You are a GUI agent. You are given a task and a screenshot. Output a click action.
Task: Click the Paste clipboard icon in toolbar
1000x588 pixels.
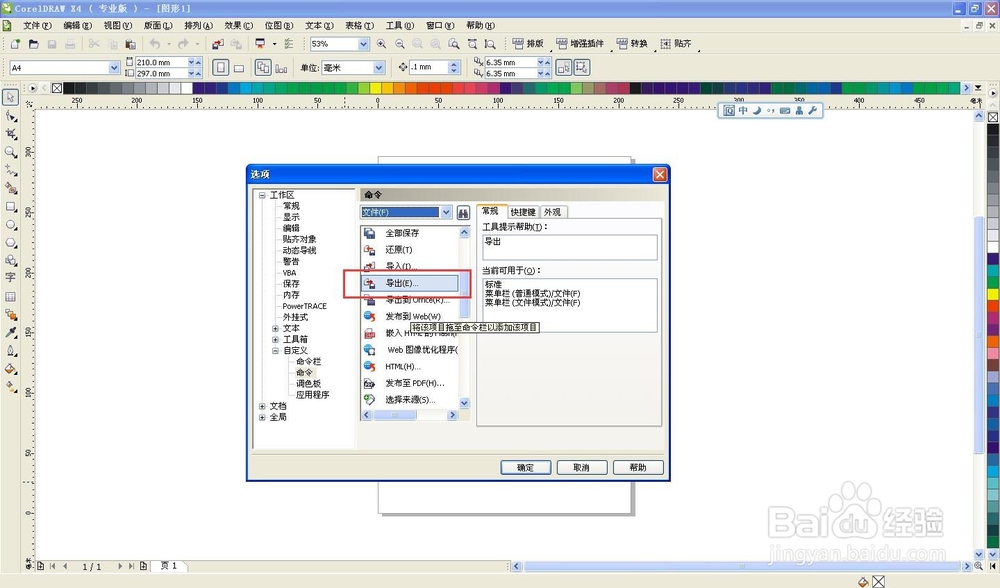coord(131,44)
